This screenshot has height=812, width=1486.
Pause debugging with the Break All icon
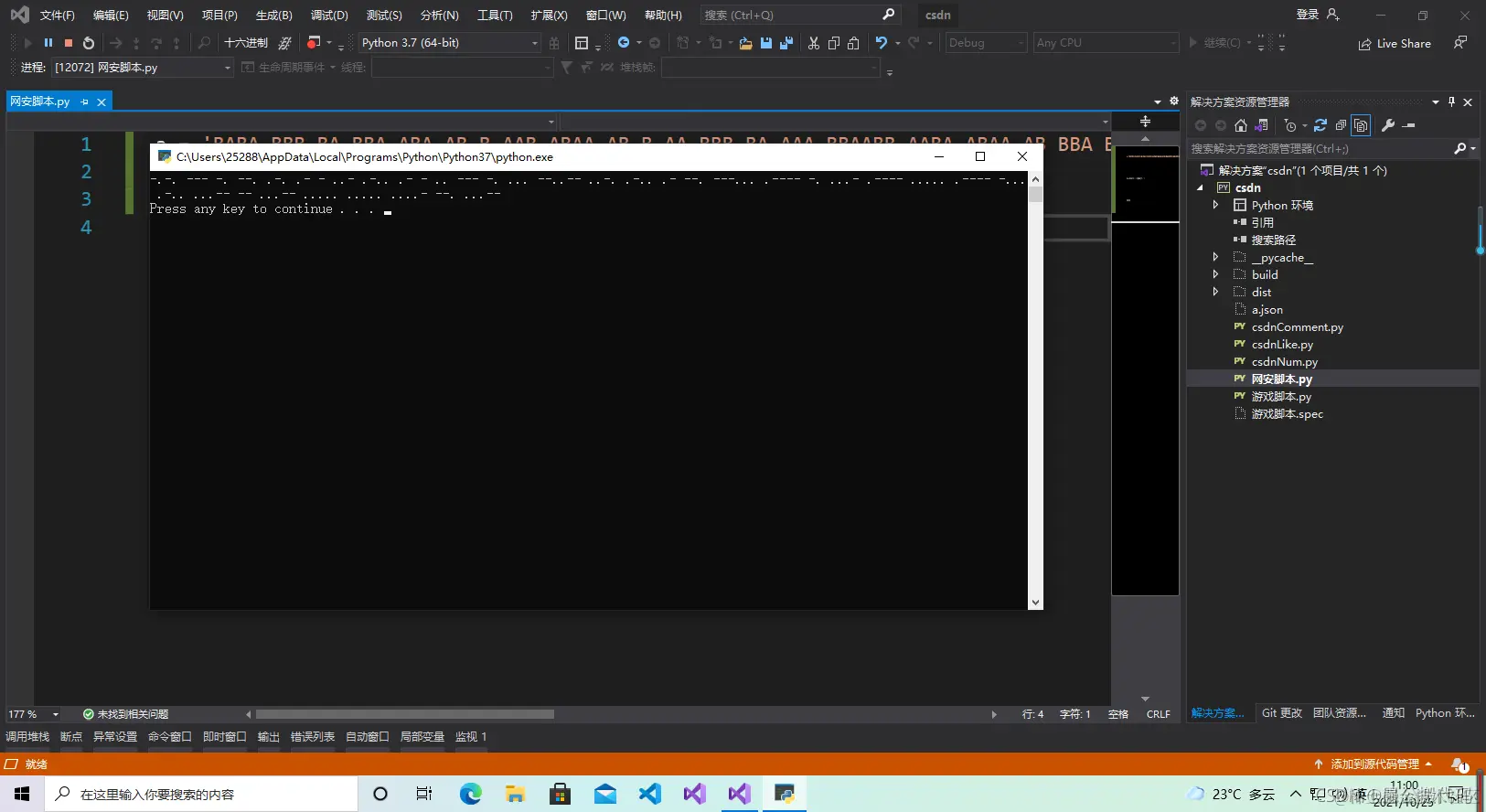(x=48, y=43)
